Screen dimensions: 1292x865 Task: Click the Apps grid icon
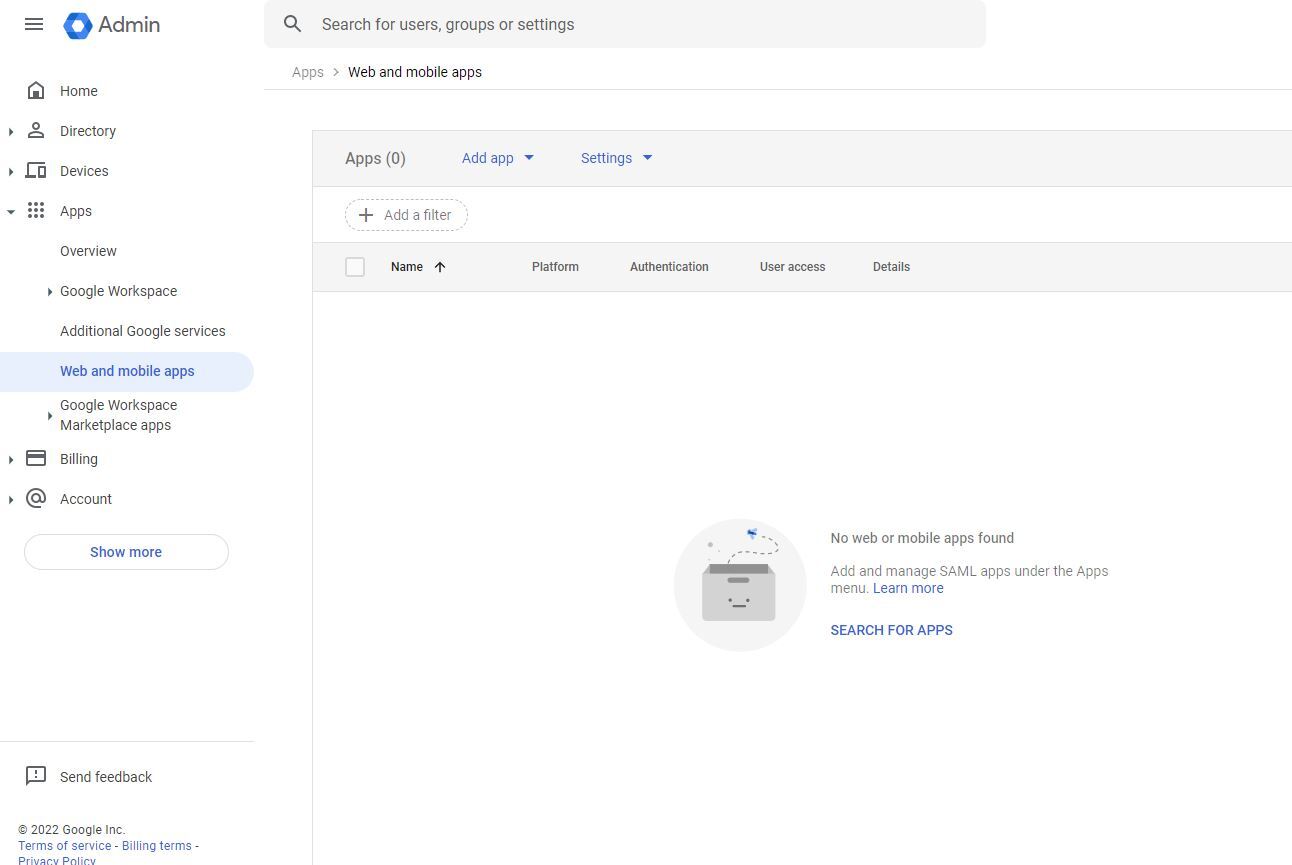pyautogui.click(x=36, y=211)
